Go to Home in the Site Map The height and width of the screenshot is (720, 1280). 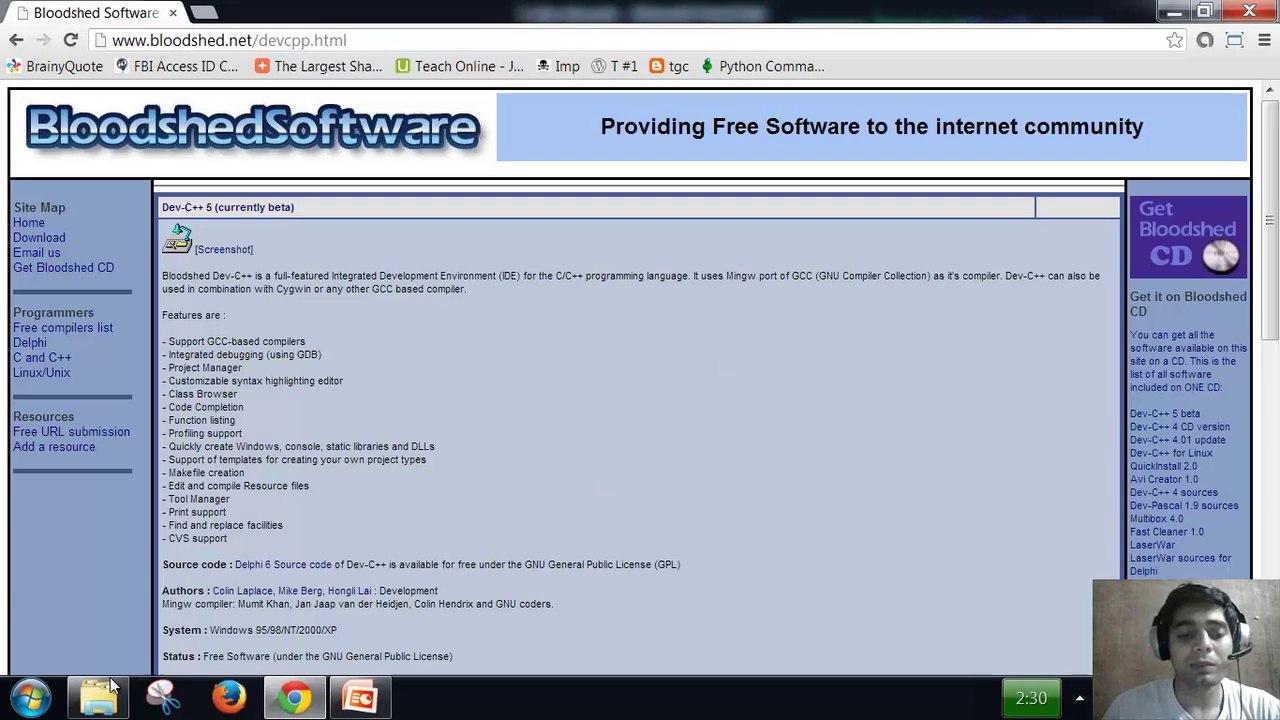(x=29, y=223)
